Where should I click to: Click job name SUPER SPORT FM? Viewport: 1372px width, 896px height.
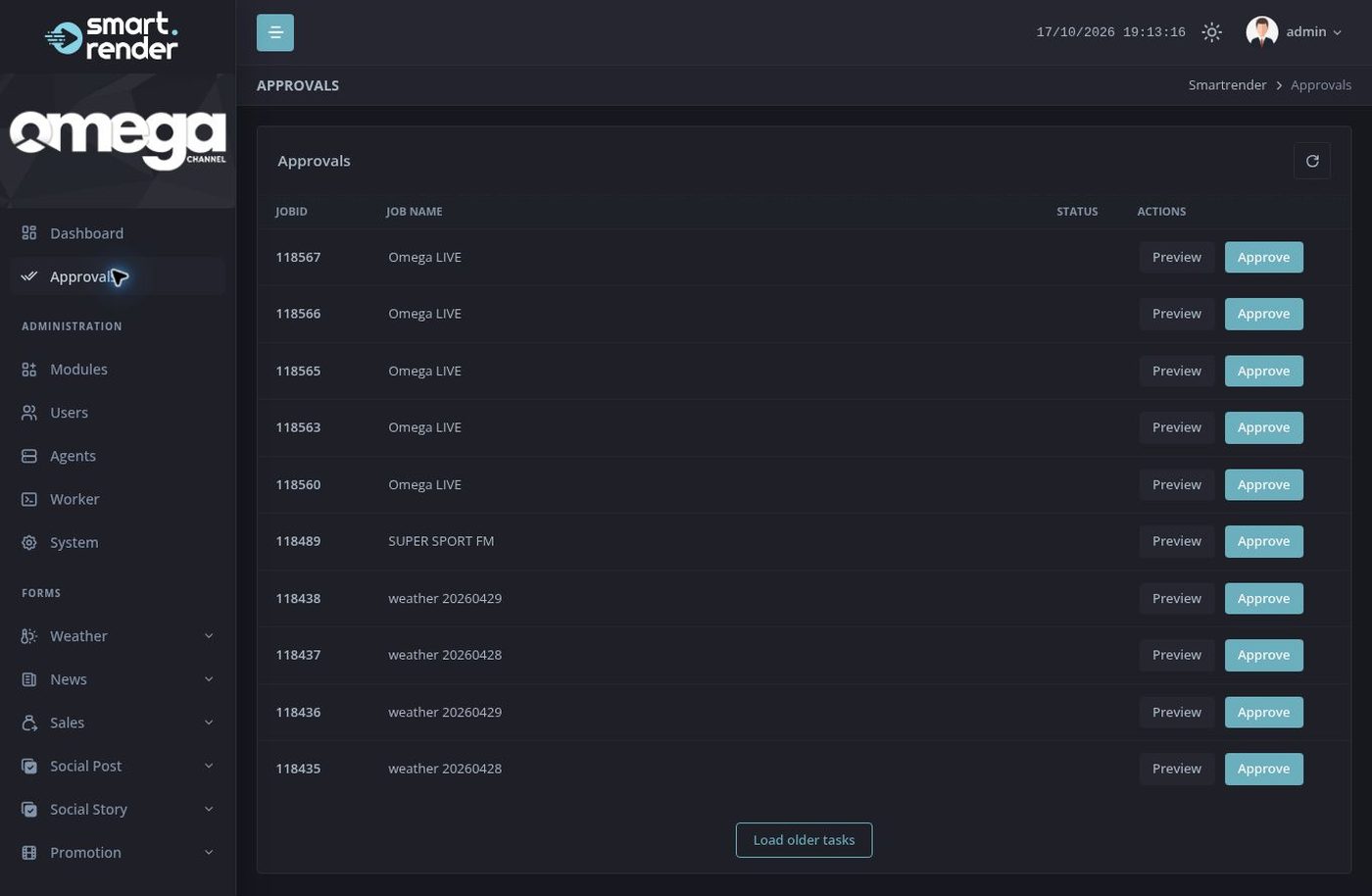[441, 541]
